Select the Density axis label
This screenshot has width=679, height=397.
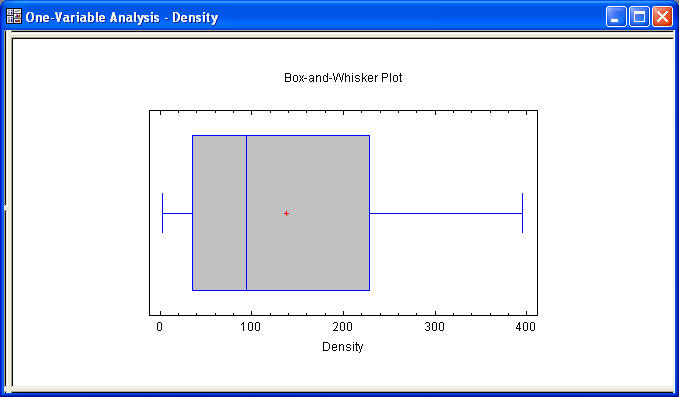pos(343,347)
